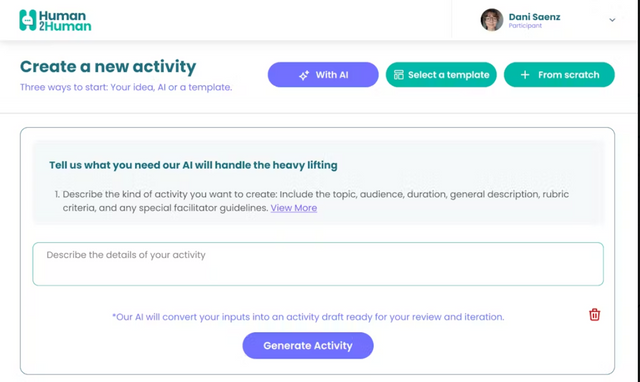
Task: Open the View More link
Action: pyautogui.click(x=293, y=208)
